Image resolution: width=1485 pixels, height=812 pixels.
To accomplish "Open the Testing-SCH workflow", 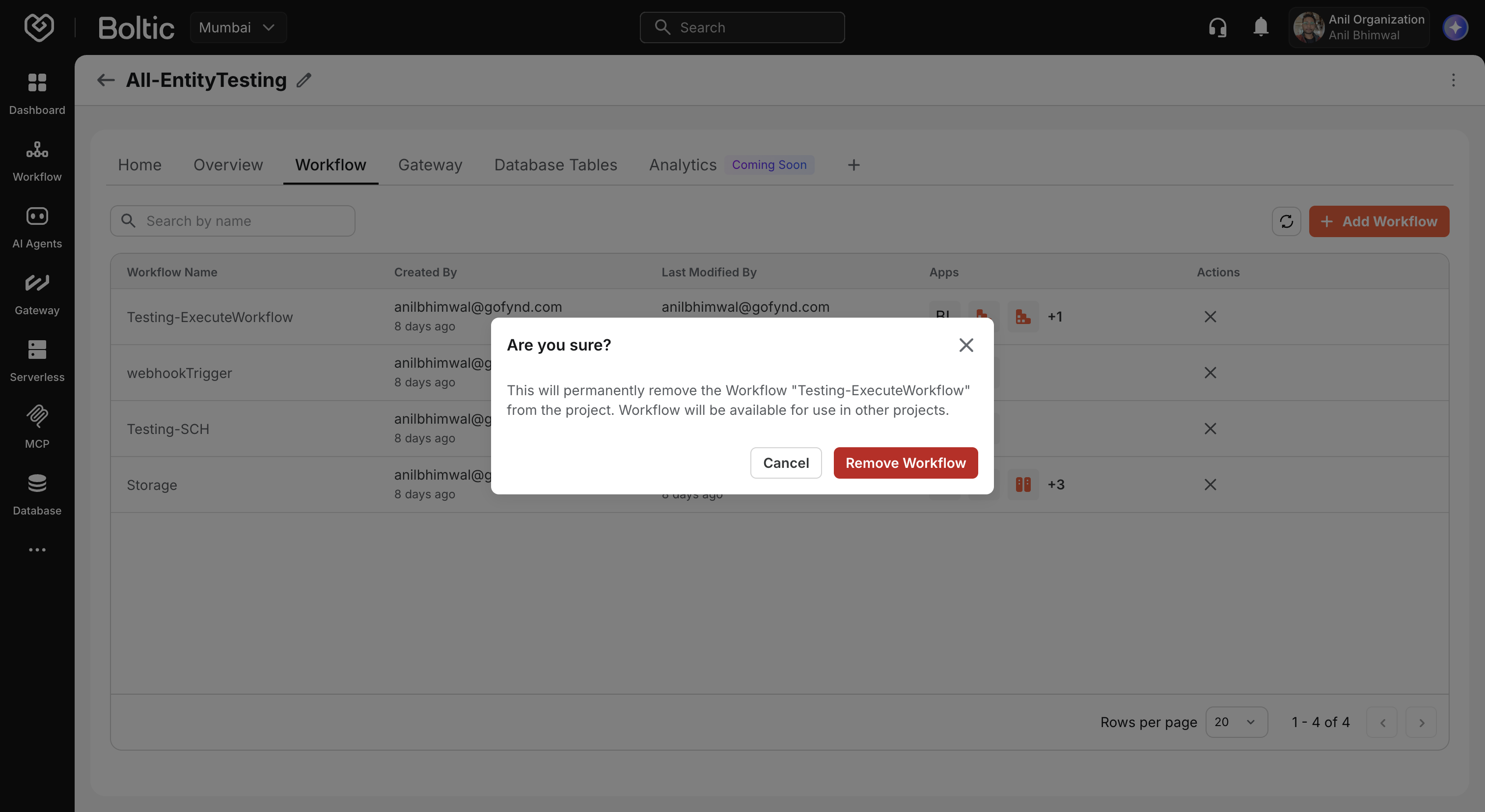I will [168, 429].
